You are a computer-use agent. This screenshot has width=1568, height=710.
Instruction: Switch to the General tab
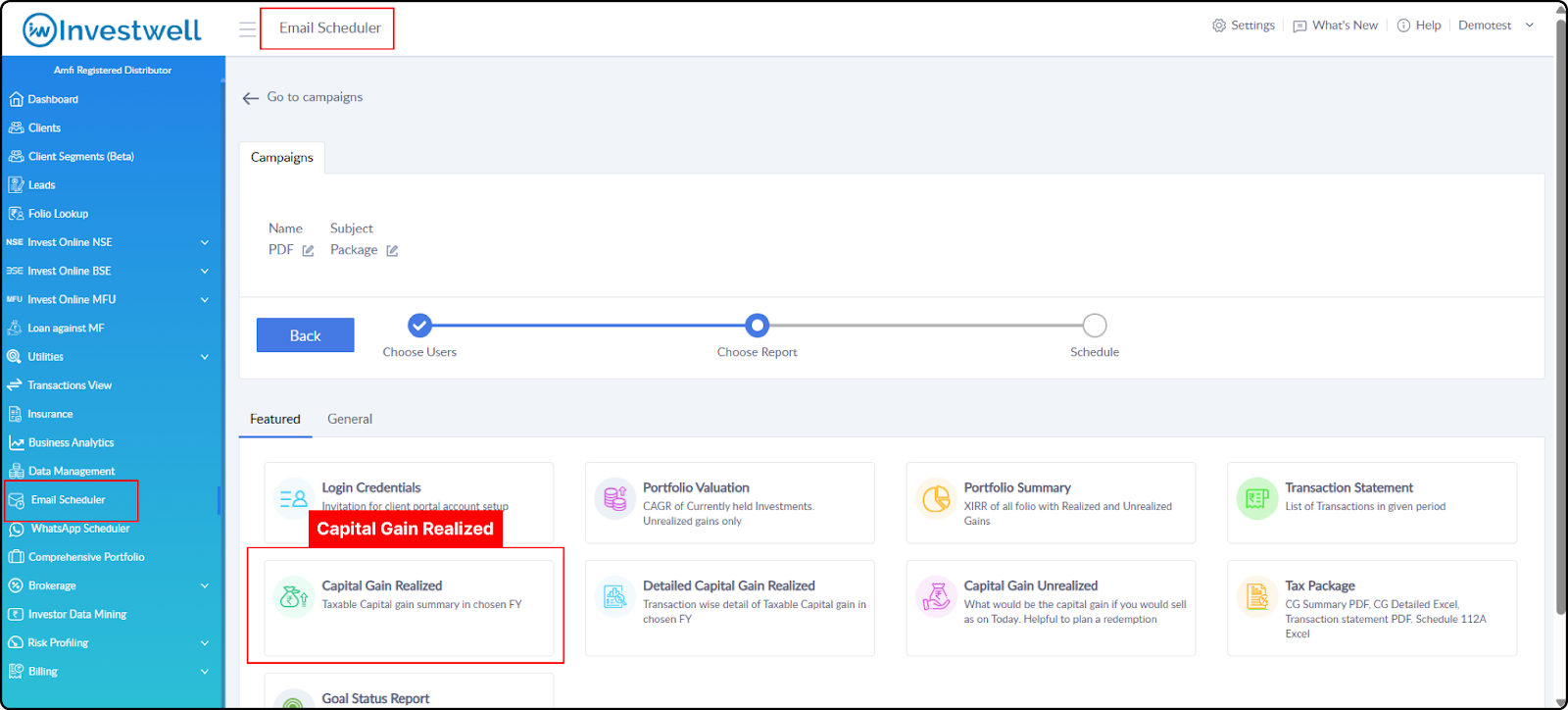[350, 419]
